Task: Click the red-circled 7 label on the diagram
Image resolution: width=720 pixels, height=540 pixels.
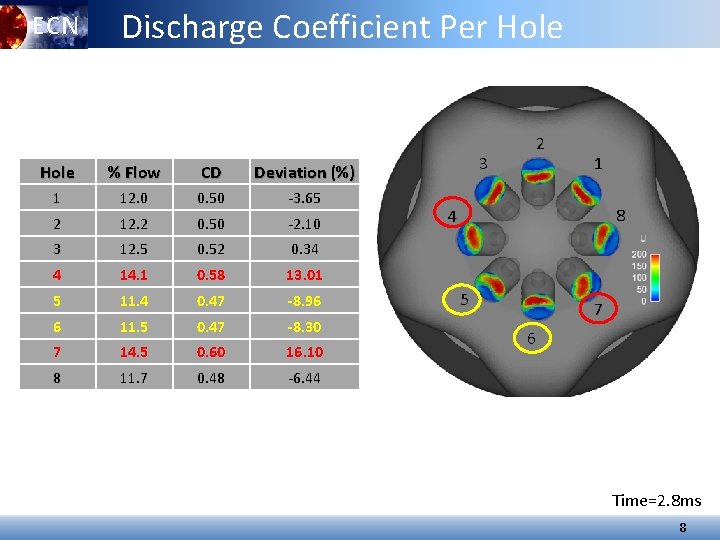Action: (x=598, y=308)
